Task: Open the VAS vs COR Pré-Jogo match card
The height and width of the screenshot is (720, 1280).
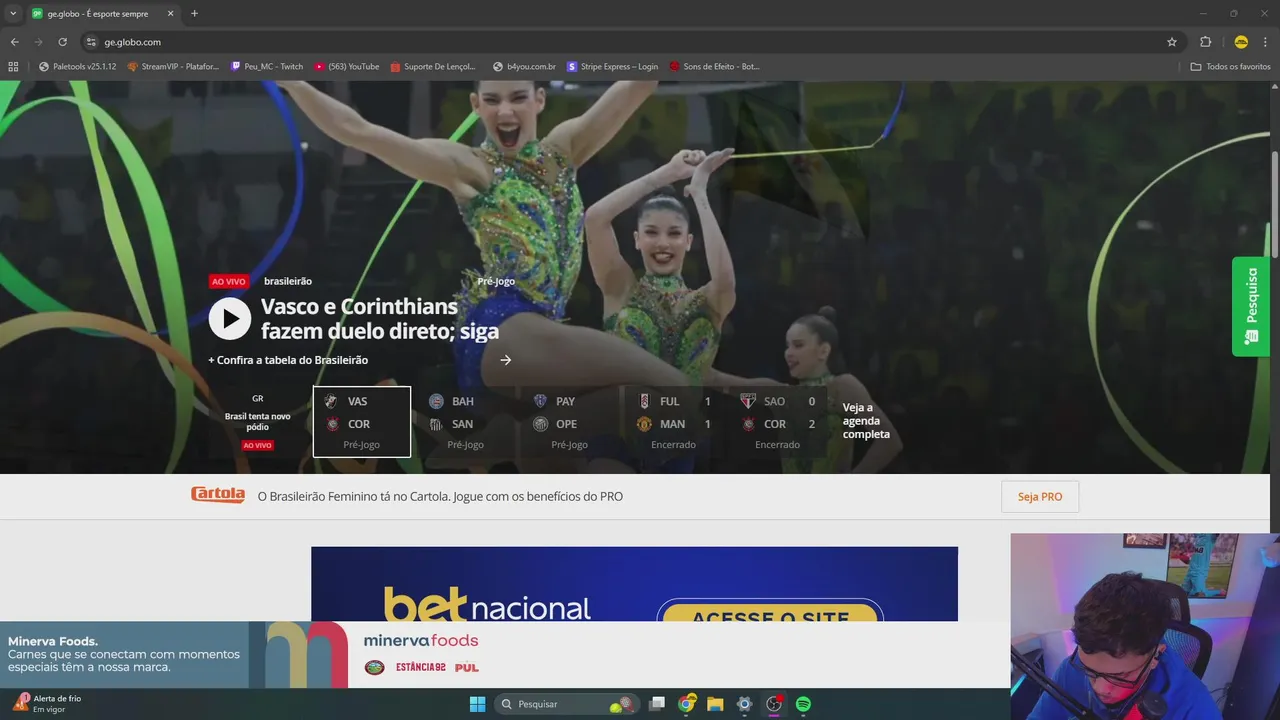Action: pos(362,422)
